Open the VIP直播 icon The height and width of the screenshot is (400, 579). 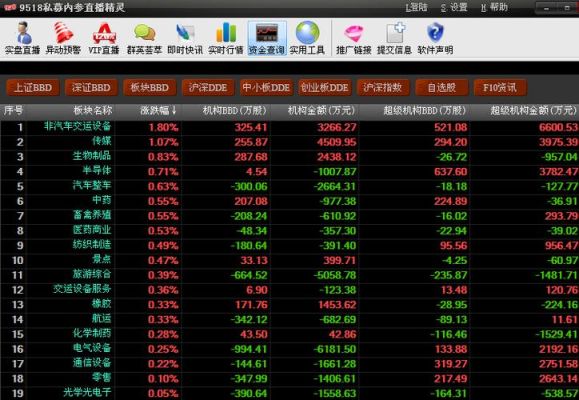click(x=104, y=38)
